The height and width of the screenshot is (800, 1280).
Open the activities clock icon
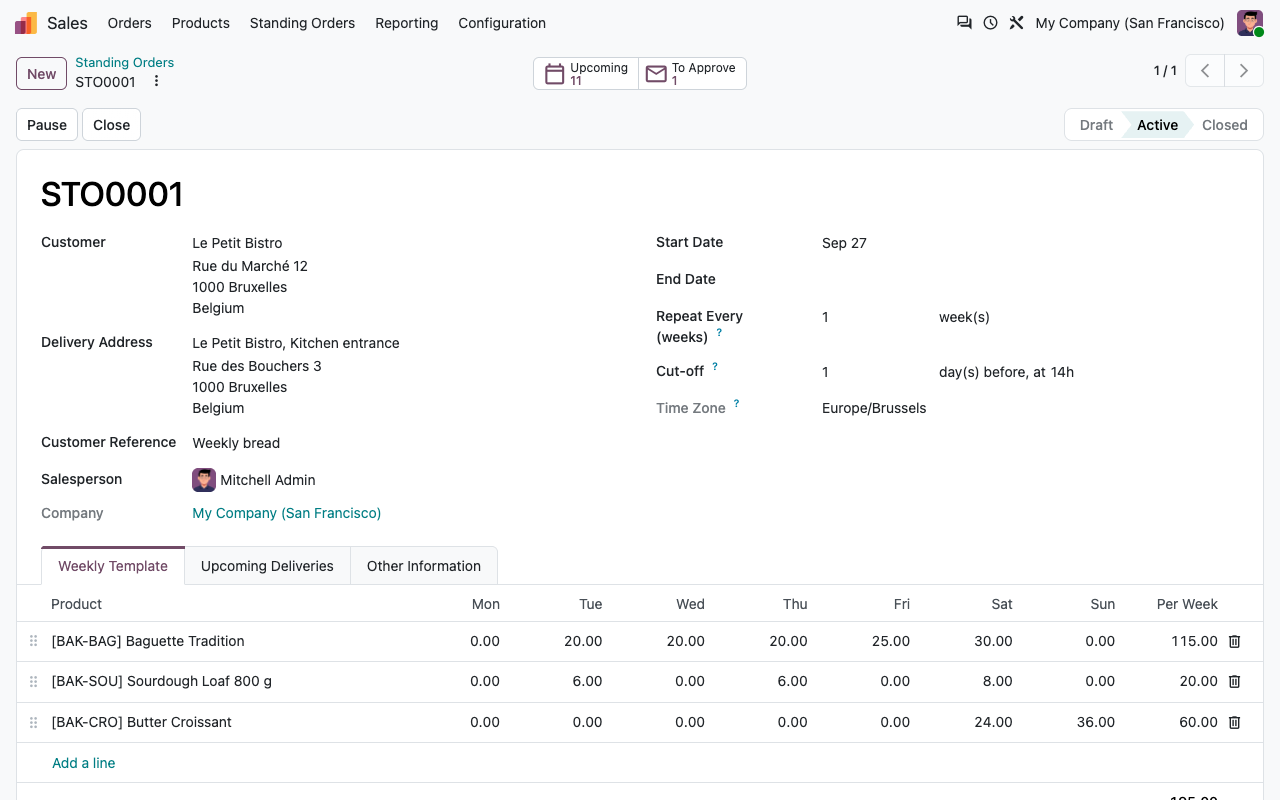point(990,23)
